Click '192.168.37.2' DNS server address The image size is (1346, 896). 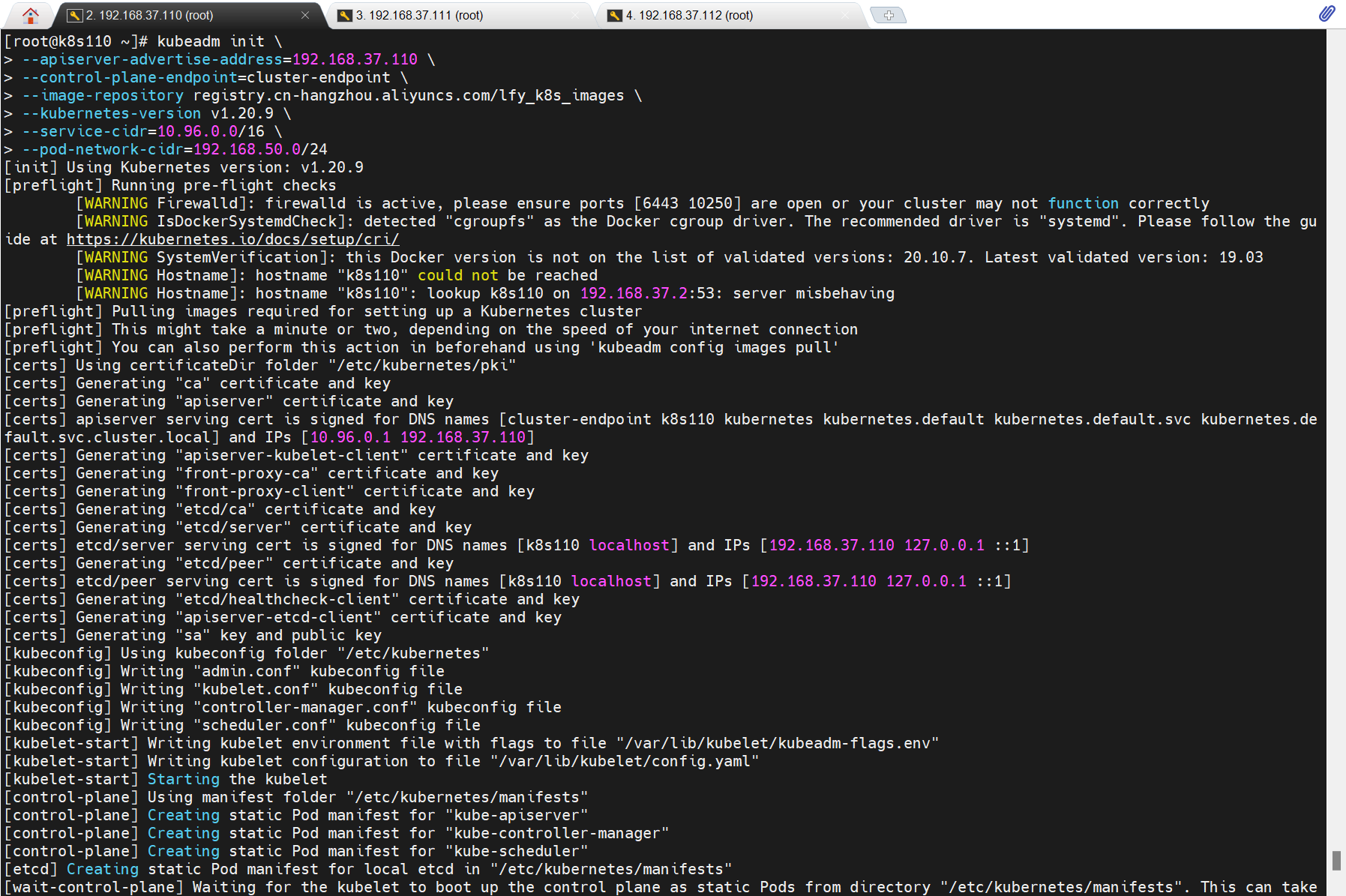[634, 293]
